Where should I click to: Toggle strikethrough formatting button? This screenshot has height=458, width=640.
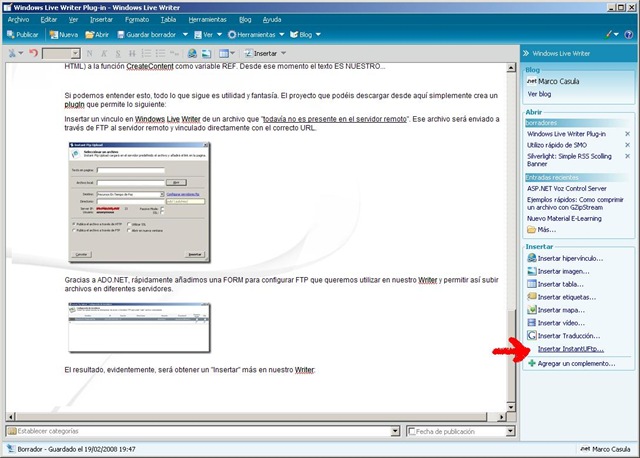click(x=132, y=53)
